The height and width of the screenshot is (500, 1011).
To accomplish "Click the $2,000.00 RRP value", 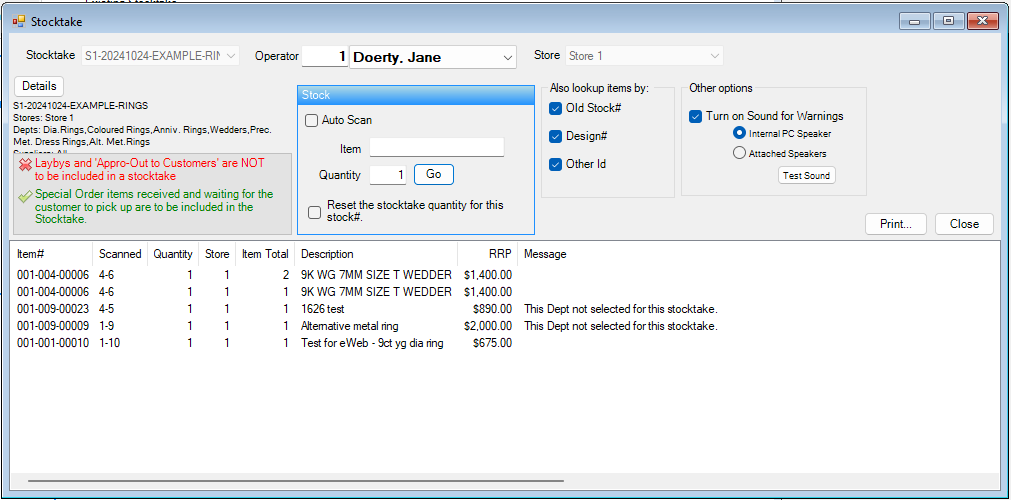I will pyautogui.click(x=488, y=326).
